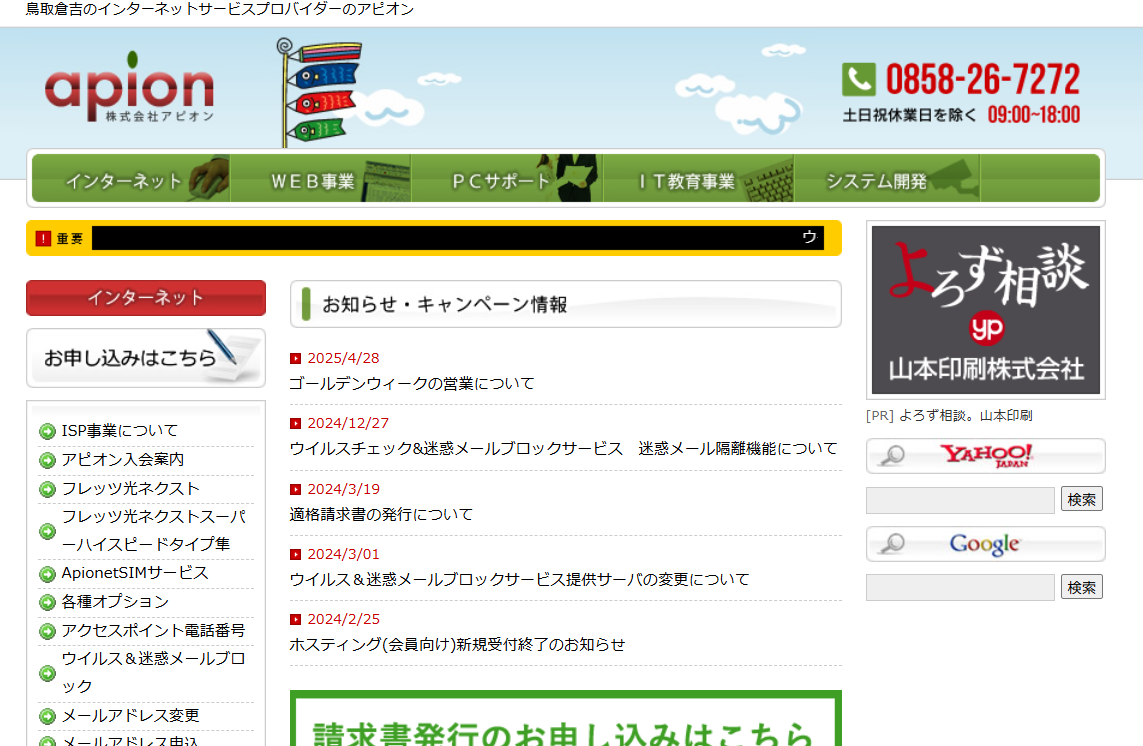The height and width of the screenshot is (746, 1143).
Task: Click the red square marker before 2025/4/28
Action: (x=296, y=357)
